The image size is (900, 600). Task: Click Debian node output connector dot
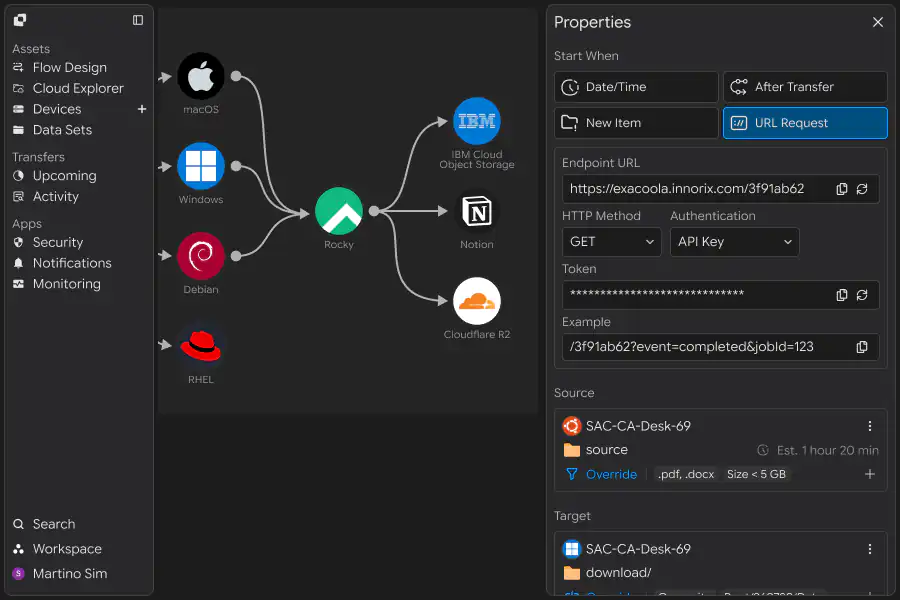(x=236, y=256)
